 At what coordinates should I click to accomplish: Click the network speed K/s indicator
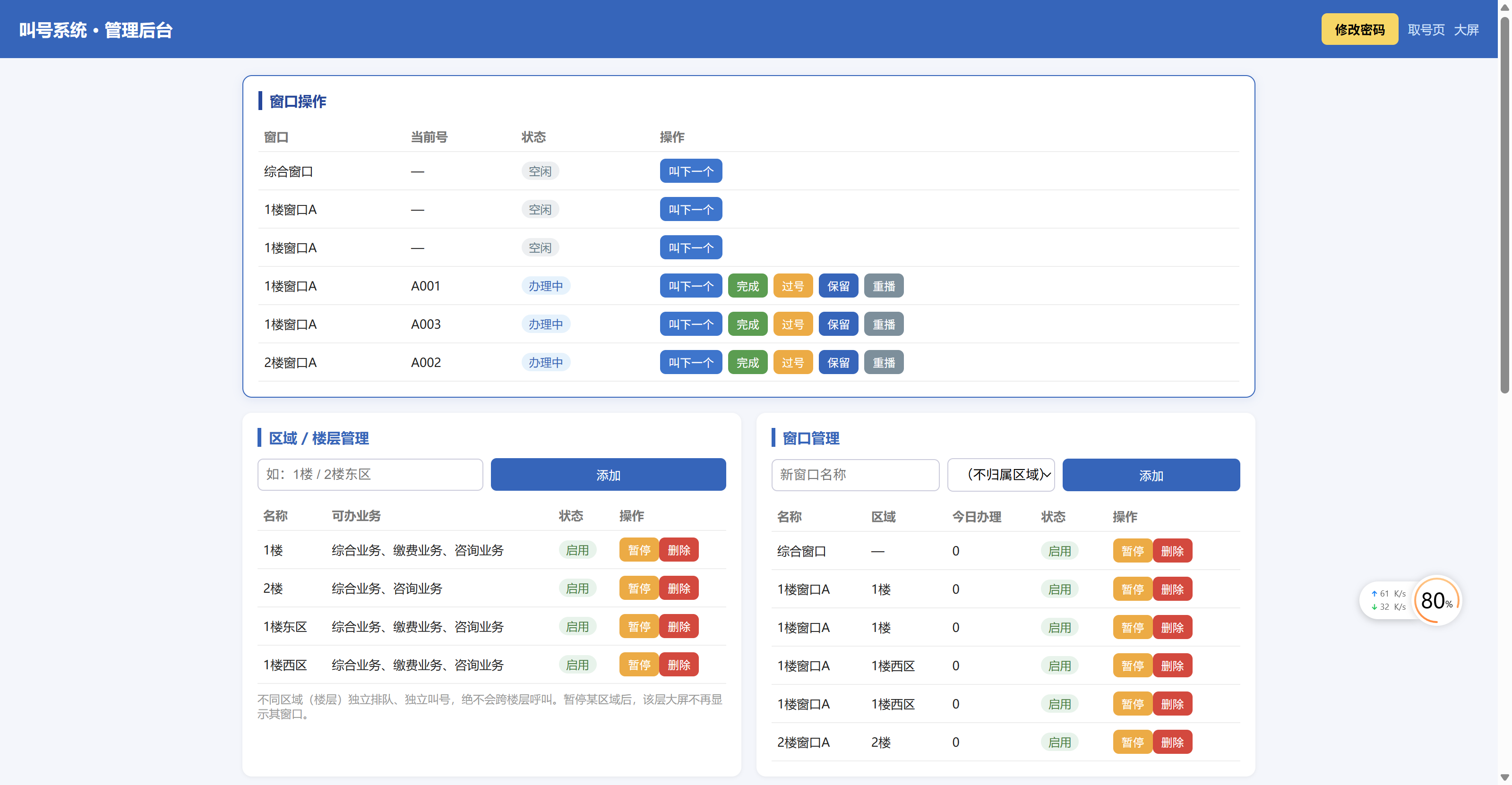coord(1389,600)
